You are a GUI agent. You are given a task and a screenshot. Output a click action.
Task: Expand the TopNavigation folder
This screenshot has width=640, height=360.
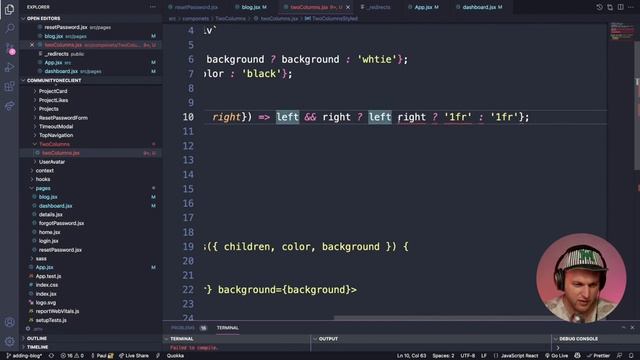tap(56, 135)
